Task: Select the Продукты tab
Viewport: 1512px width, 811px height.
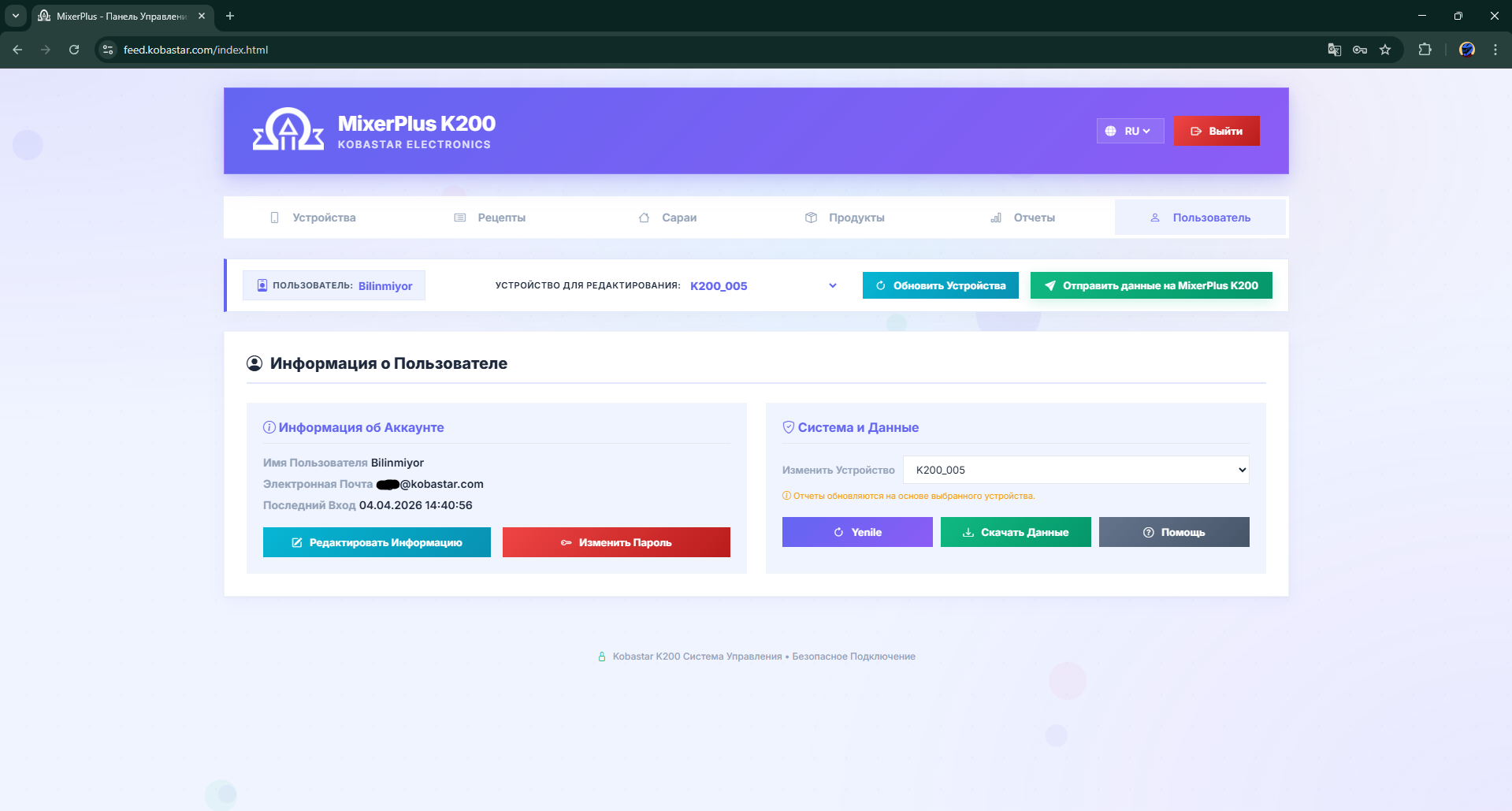Action: 845,218
